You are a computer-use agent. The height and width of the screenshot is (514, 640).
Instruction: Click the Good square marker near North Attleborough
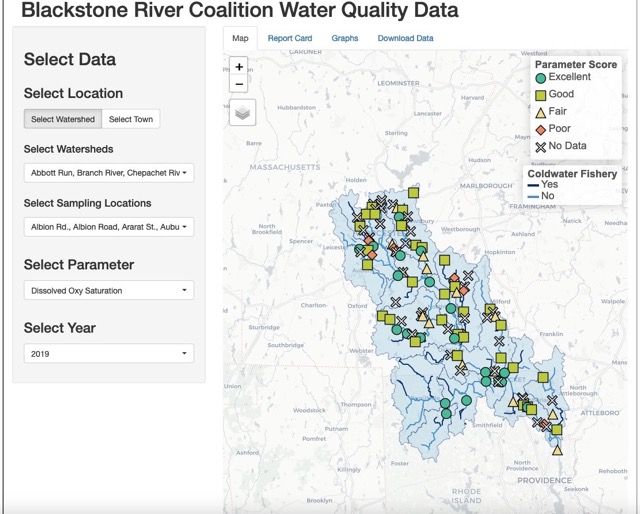tap(543, 377)
